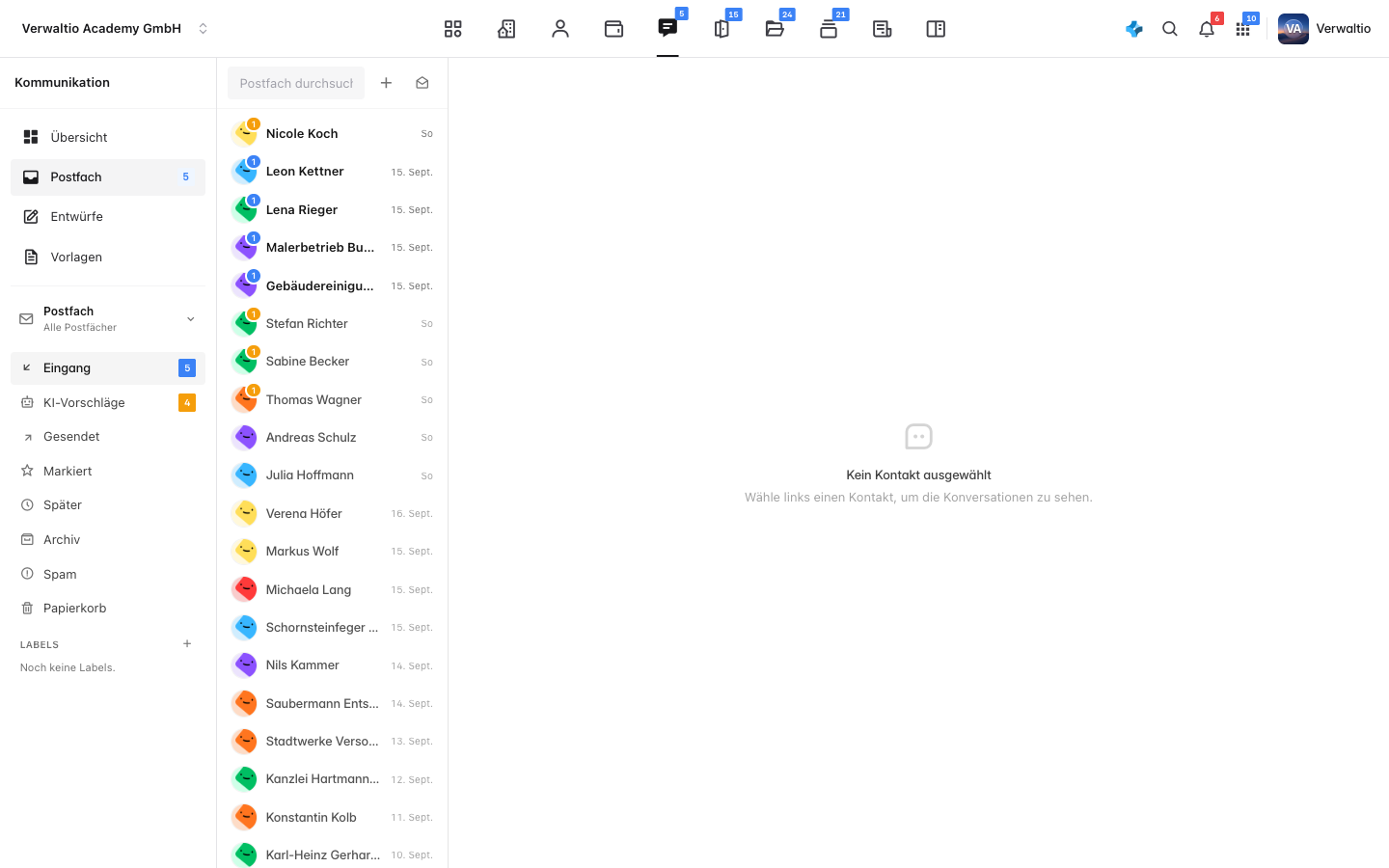Toggle the split panel layout icon

[x=936, y=29]
